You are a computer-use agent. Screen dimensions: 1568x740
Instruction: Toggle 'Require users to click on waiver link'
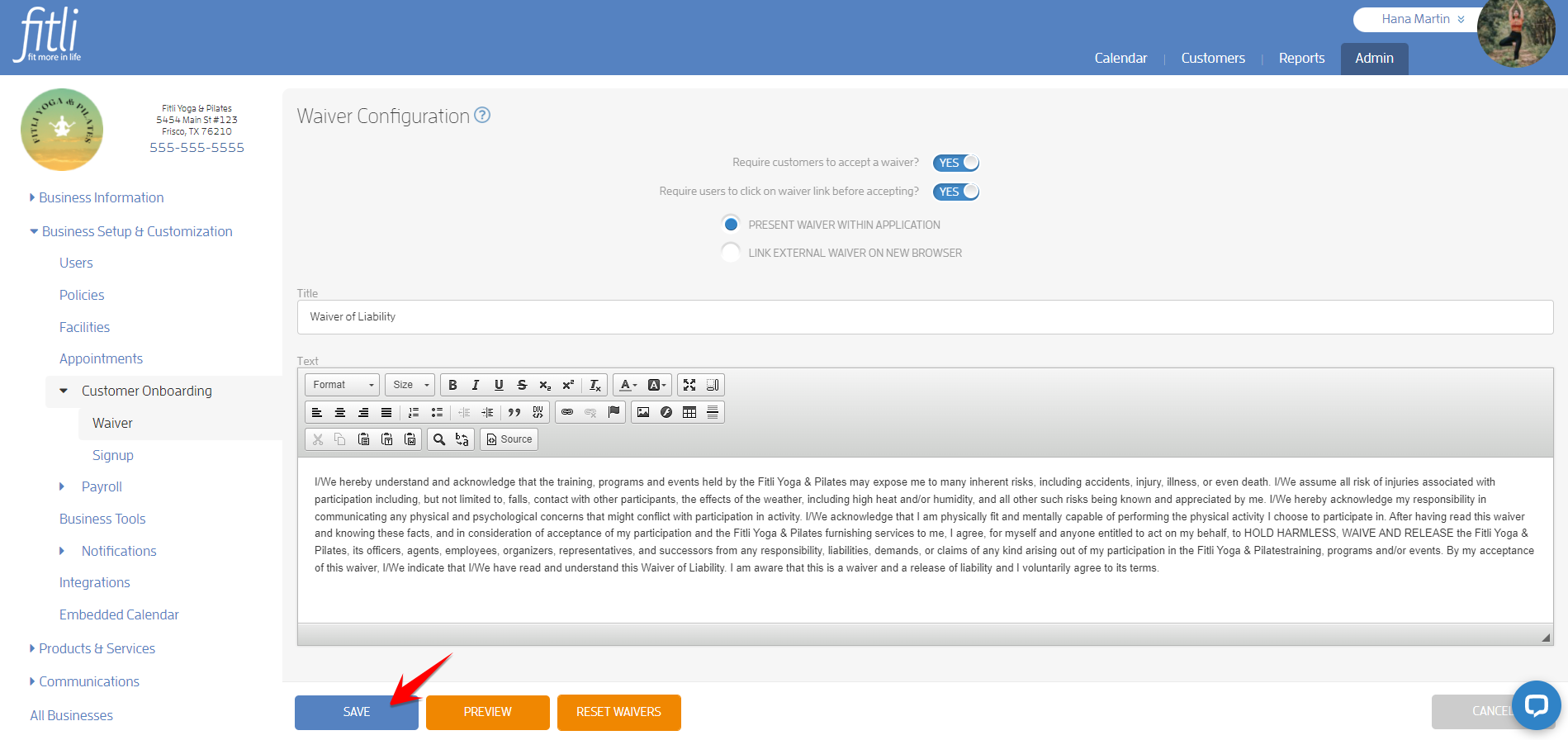click(956, 192)
